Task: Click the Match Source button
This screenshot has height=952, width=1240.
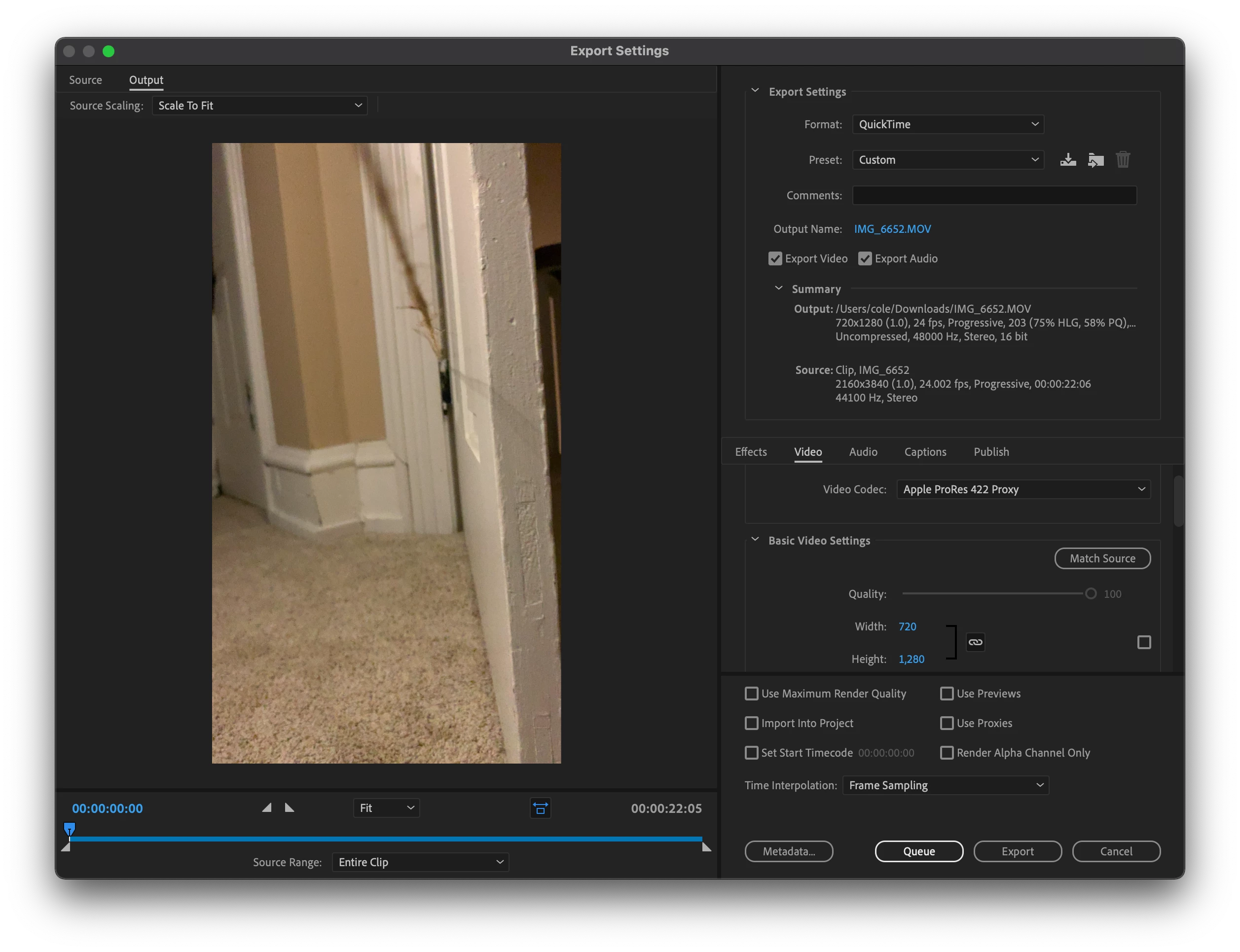Action: tap(1102, 558)
